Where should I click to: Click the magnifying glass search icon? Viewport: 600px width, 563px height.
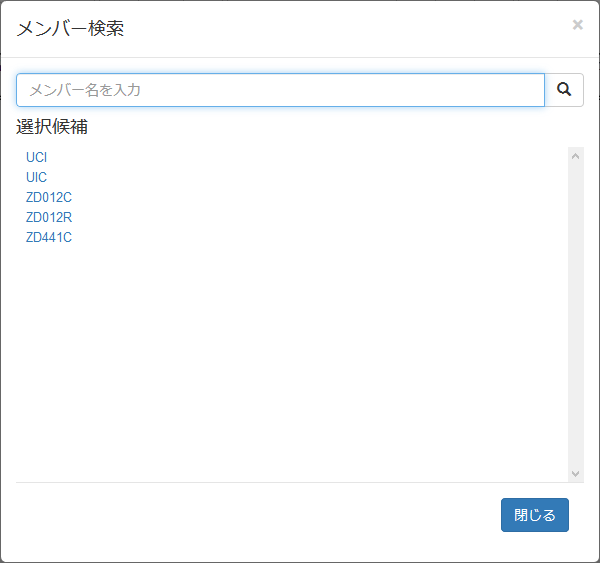point(564,90)
